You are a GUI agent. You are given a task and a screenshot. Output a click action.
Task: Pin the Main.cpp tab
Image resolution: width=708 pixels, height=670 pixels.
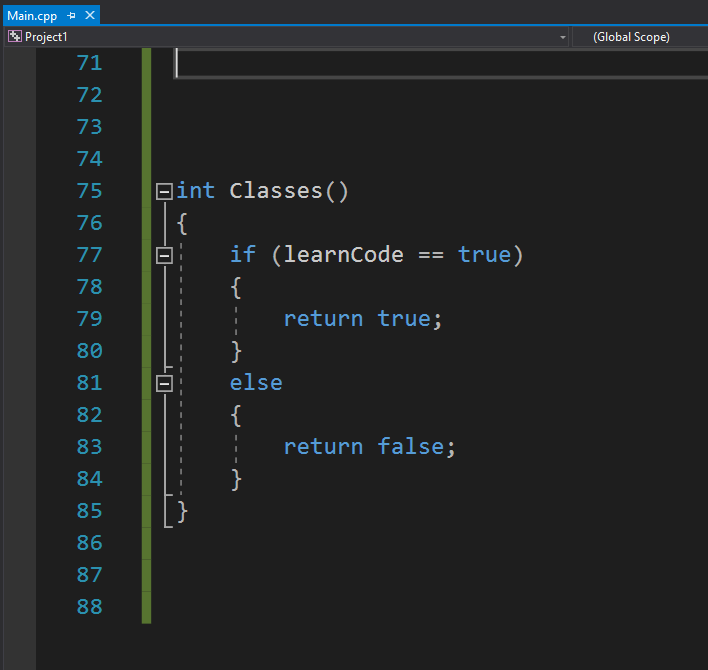tap(72, 16)
